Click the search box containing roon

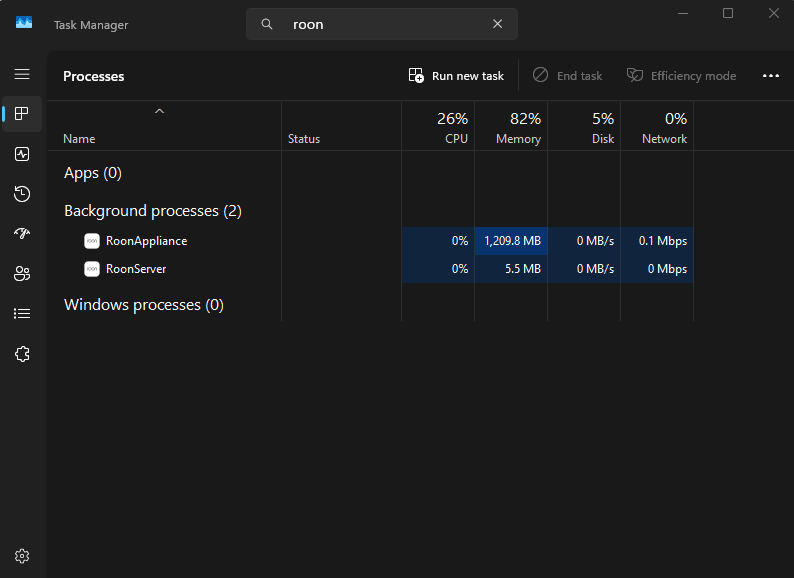tap(382, 24)
